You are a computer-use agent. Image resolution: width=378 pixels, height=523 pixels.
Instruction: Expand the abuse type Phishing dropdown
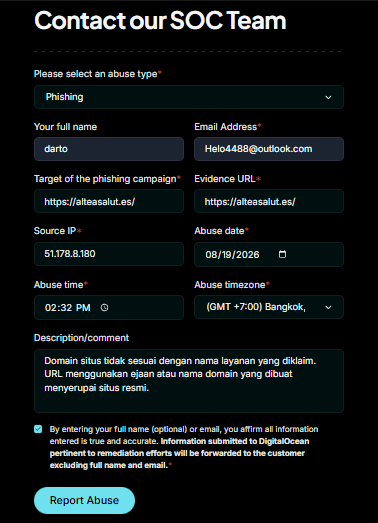click(189, 97)
